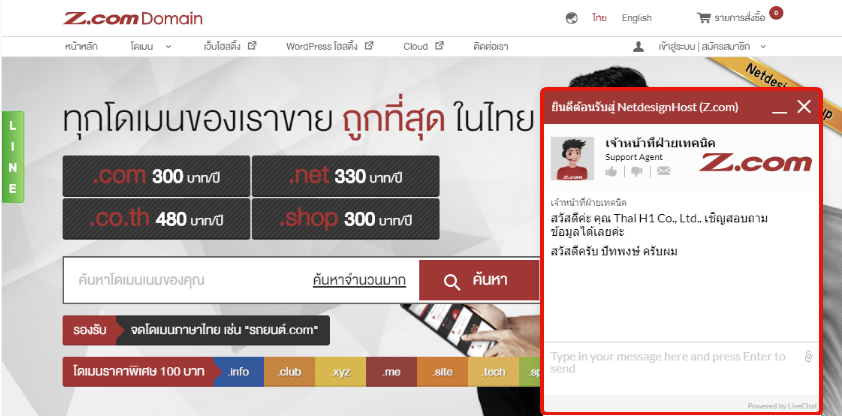Viewport: 842px width, 417px height.
Task: Open the shopping cart icon
Action: [x=703, y=18]
